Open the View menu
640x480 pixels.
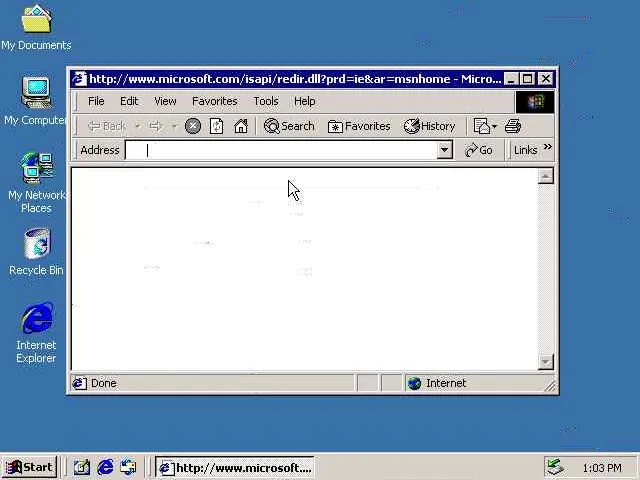coord(165,101)
